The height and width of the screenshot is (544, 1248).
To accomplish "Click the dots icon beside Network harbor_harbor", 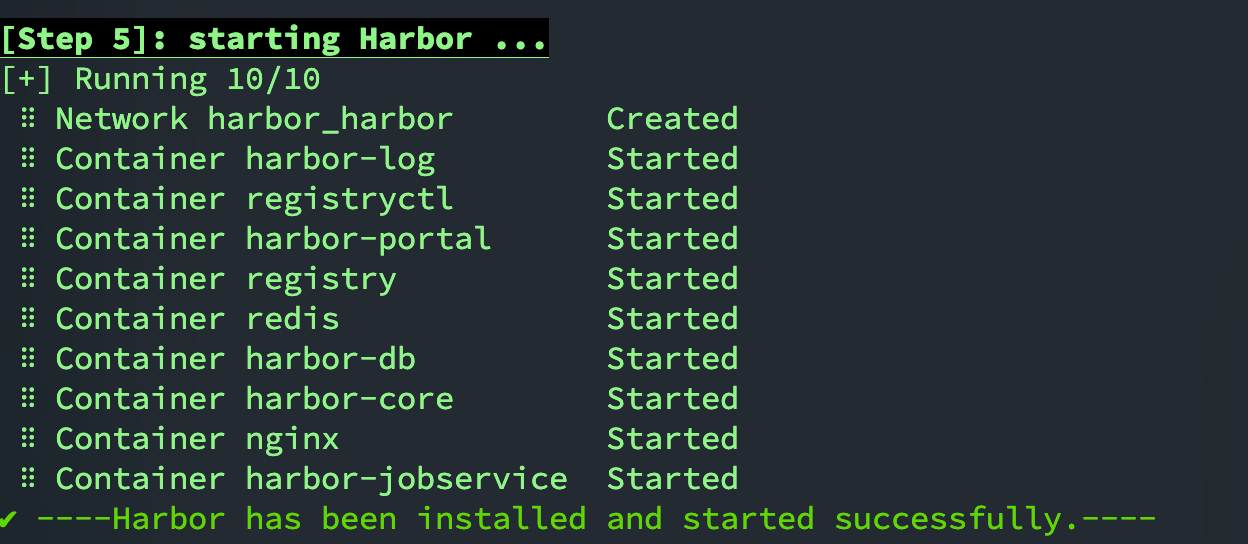I will pos(29,119).
